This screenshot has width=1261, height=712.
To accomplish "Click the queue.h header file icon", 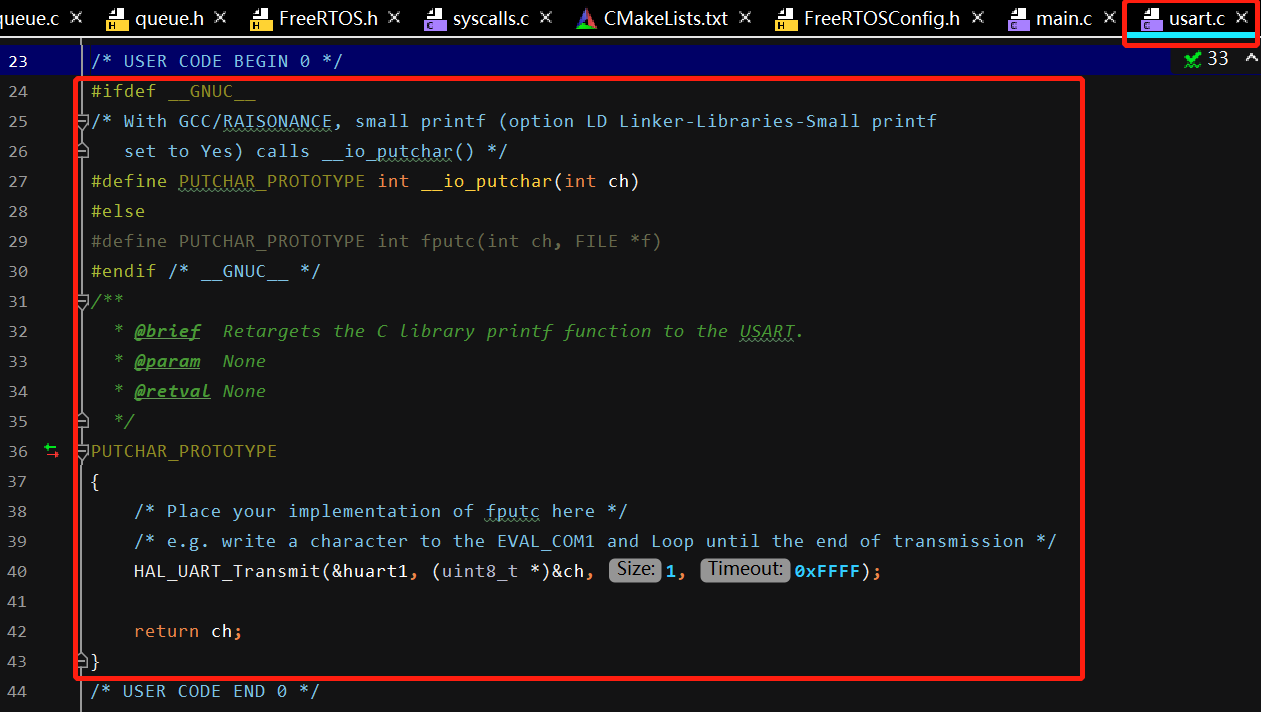I will [116, 18].
